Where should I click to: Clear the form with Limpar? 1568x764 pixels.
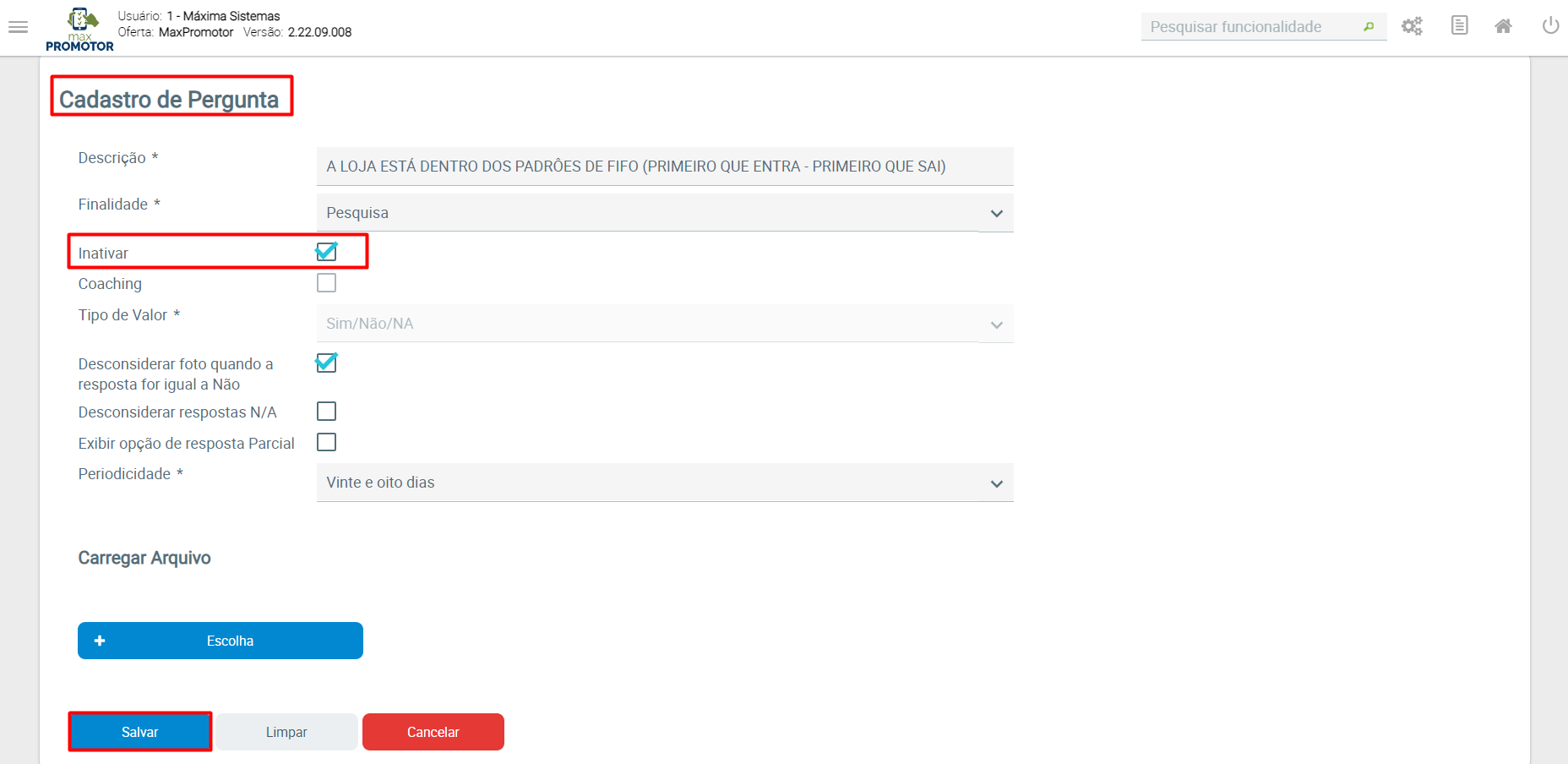click(286, 732)
